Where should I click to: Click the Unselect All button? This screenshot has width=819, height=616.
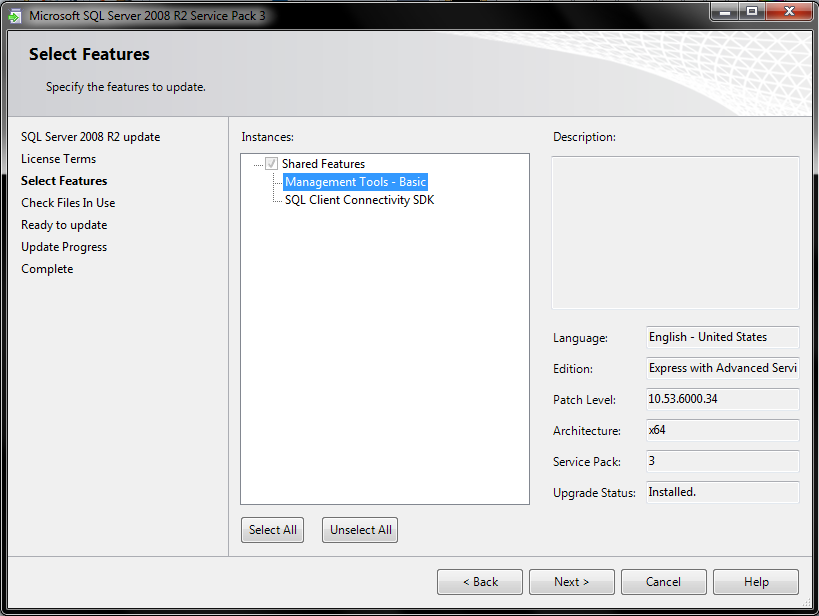coord(360,530)
